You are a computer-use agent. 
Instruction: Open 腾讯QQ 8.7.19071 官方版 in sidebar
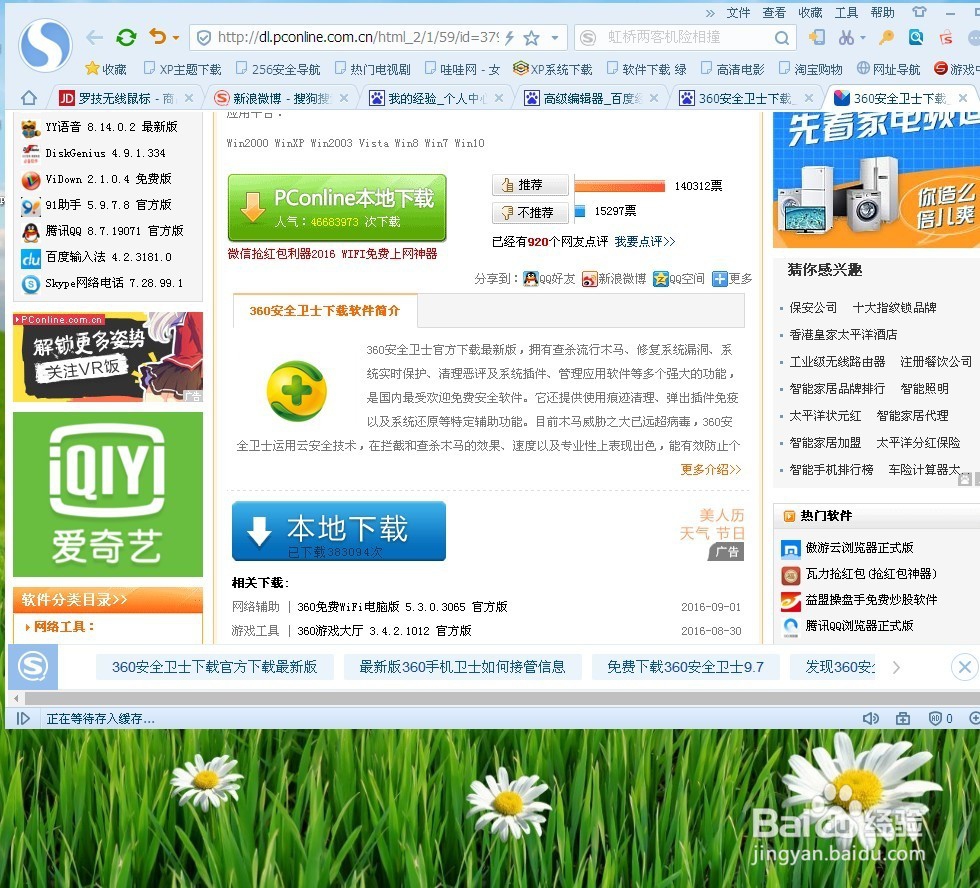tap(114, 231)
